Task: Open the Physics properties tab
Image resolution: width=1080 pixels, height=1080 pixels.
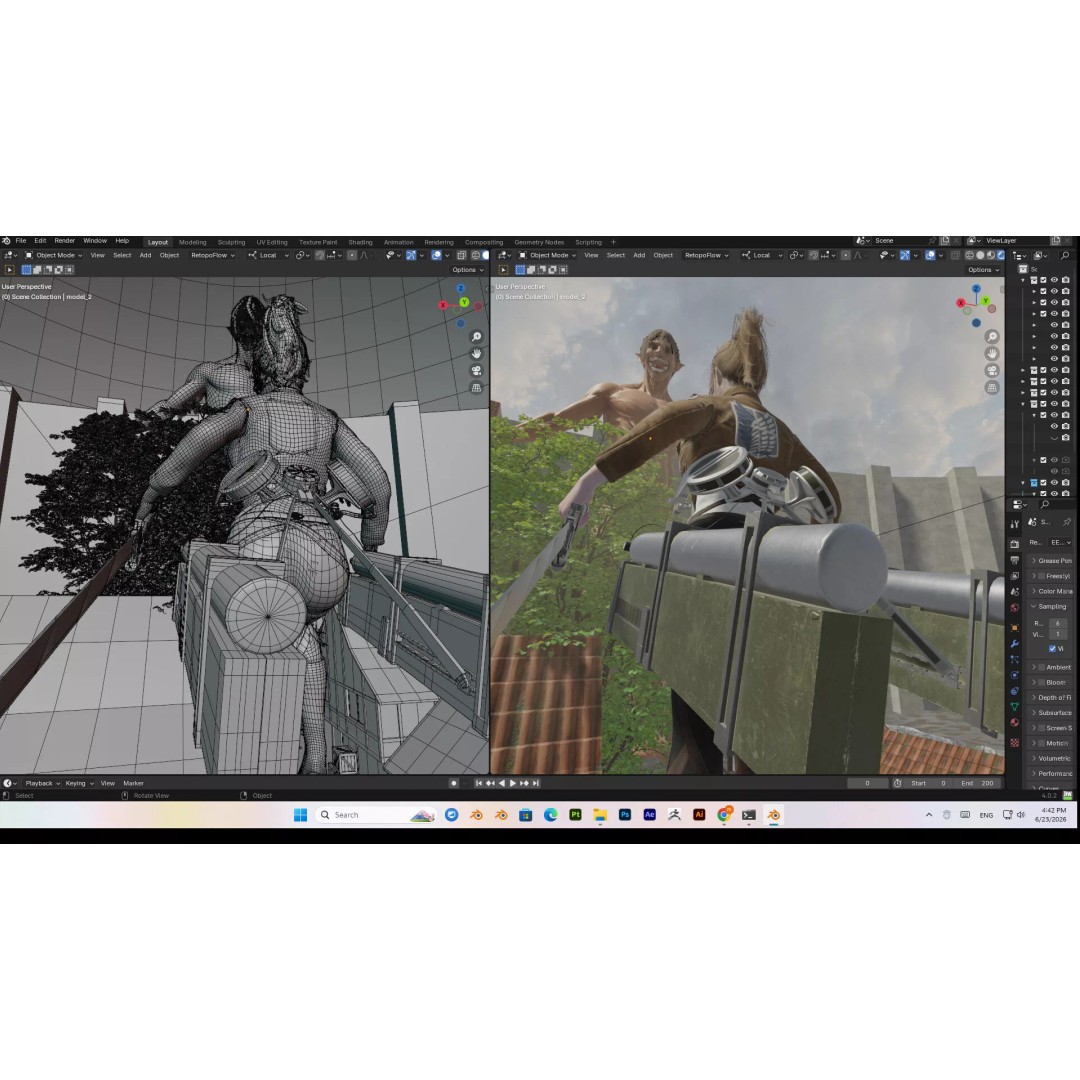Action: point(1015,674)
